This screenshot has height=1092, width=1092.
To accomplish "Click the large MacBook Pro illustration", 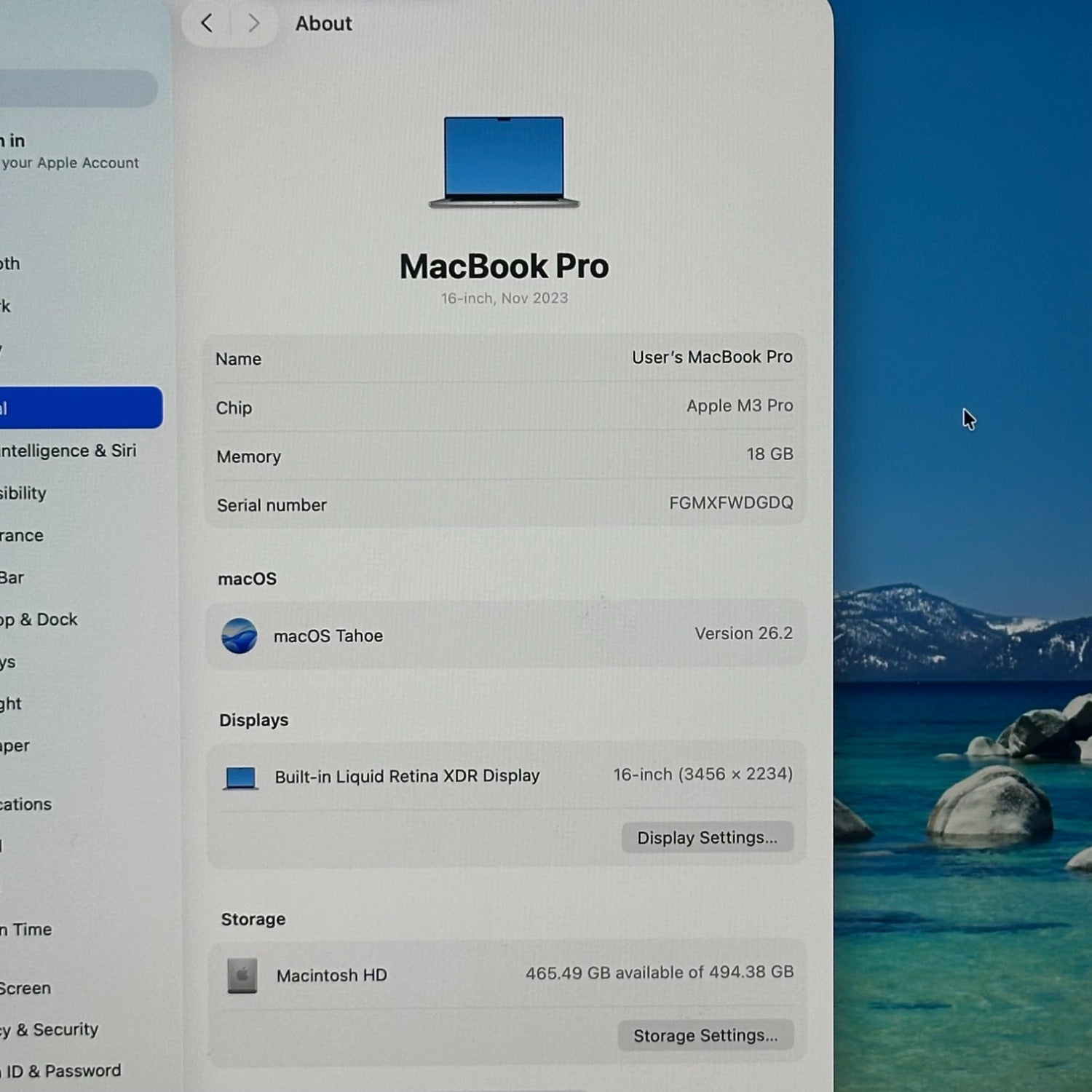I will 504,162.
